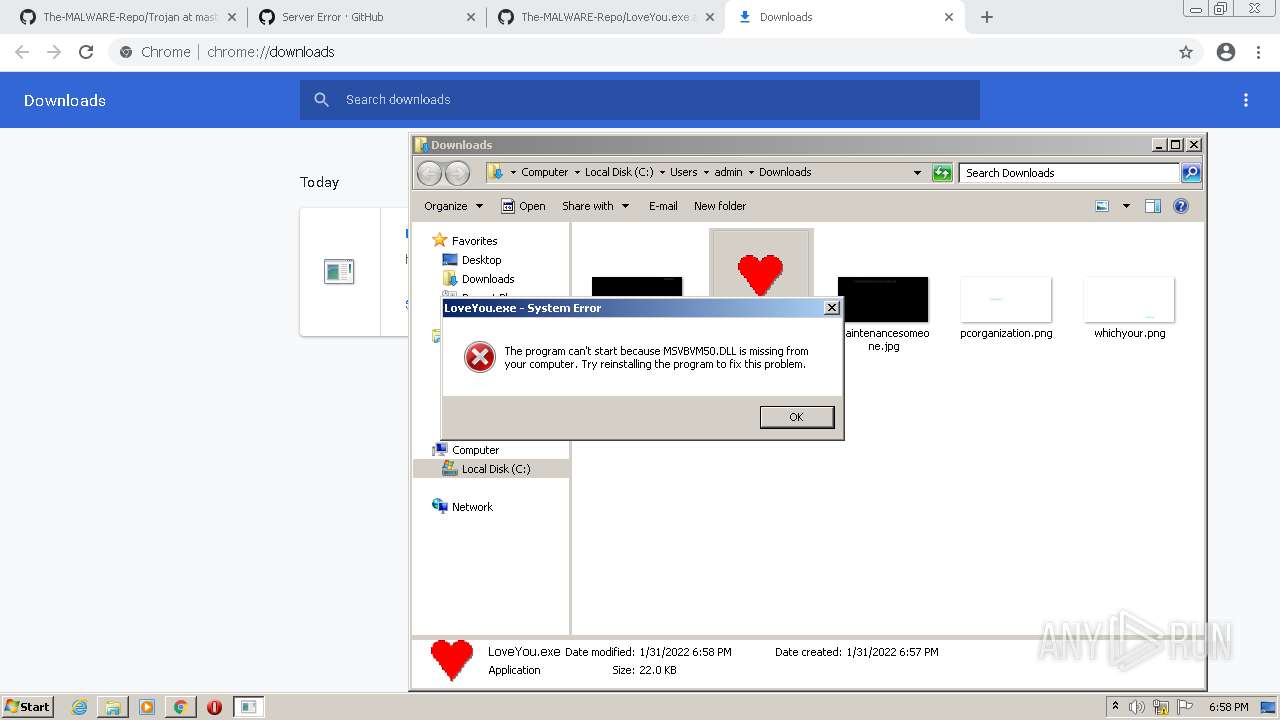Image resolution: width=1280 pixels, height=720 pixels.
Task: Switch to The-MALWARE-Repo/LoveYou.exe tab
Action: (x=604, y=17)
